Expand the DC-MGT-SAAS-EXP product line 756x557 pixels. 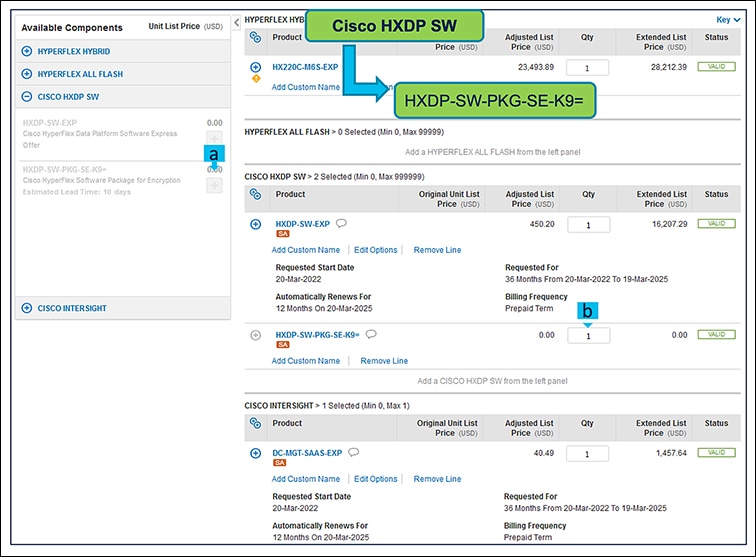(x=256, y=453)
